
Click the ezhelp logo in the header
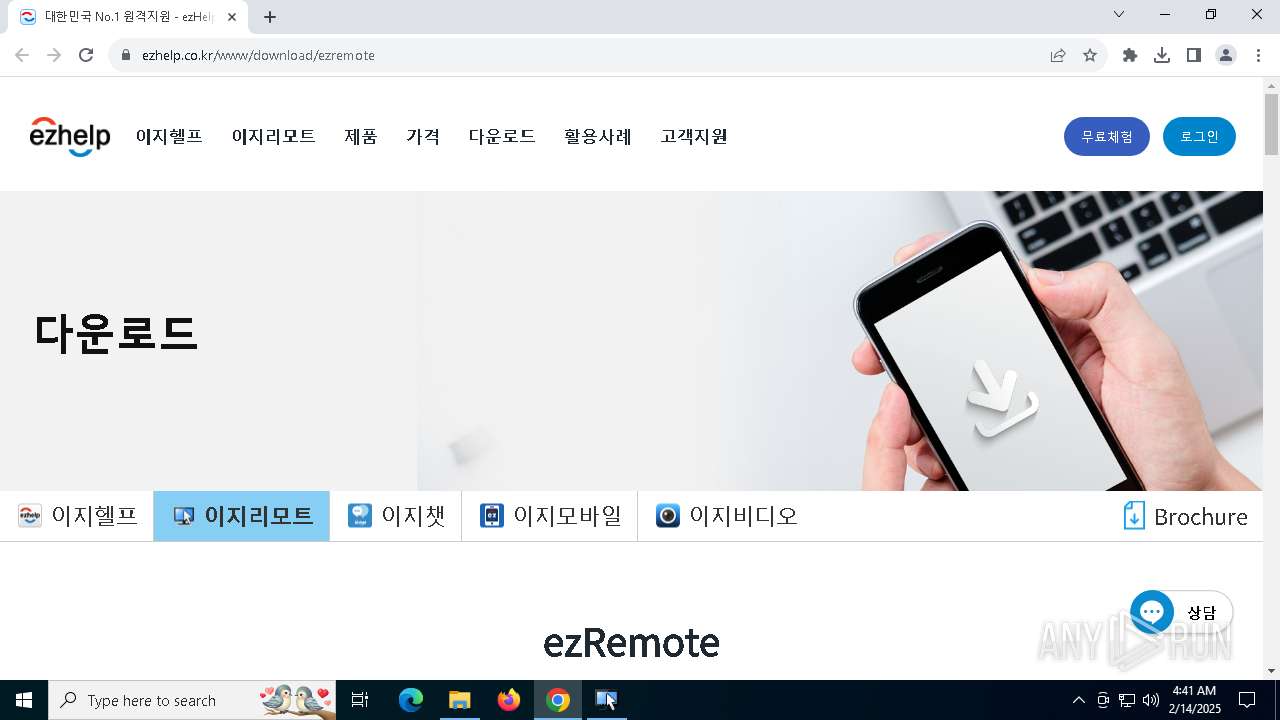[70, 137]
